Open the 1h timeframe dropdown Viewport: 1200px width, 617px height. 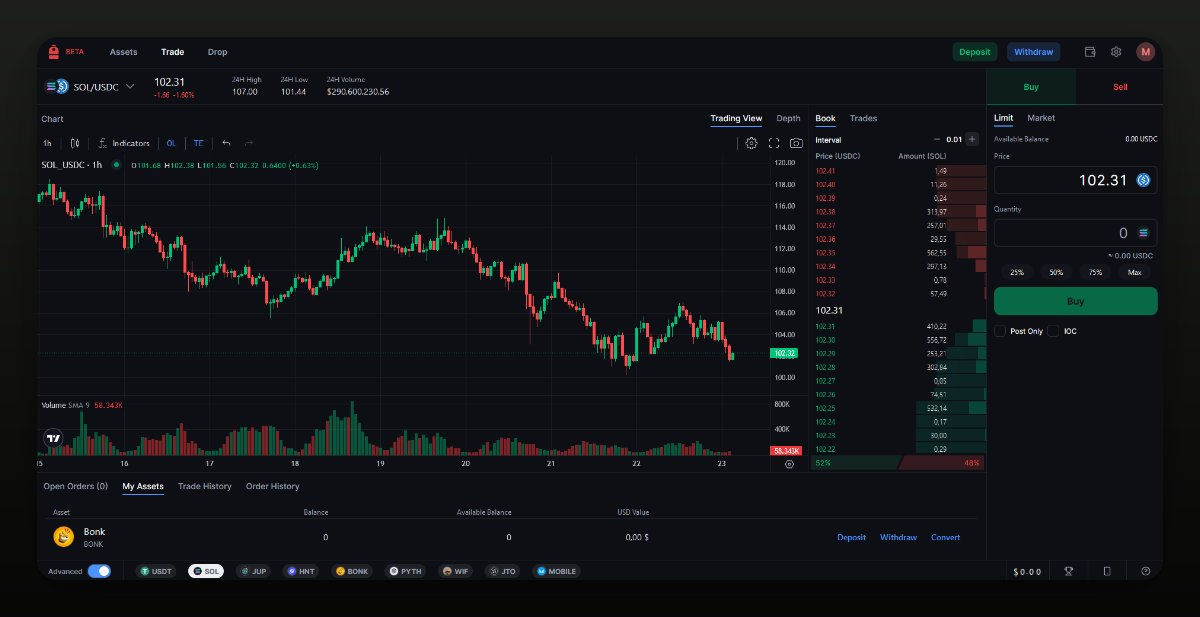tap(47, 143)
